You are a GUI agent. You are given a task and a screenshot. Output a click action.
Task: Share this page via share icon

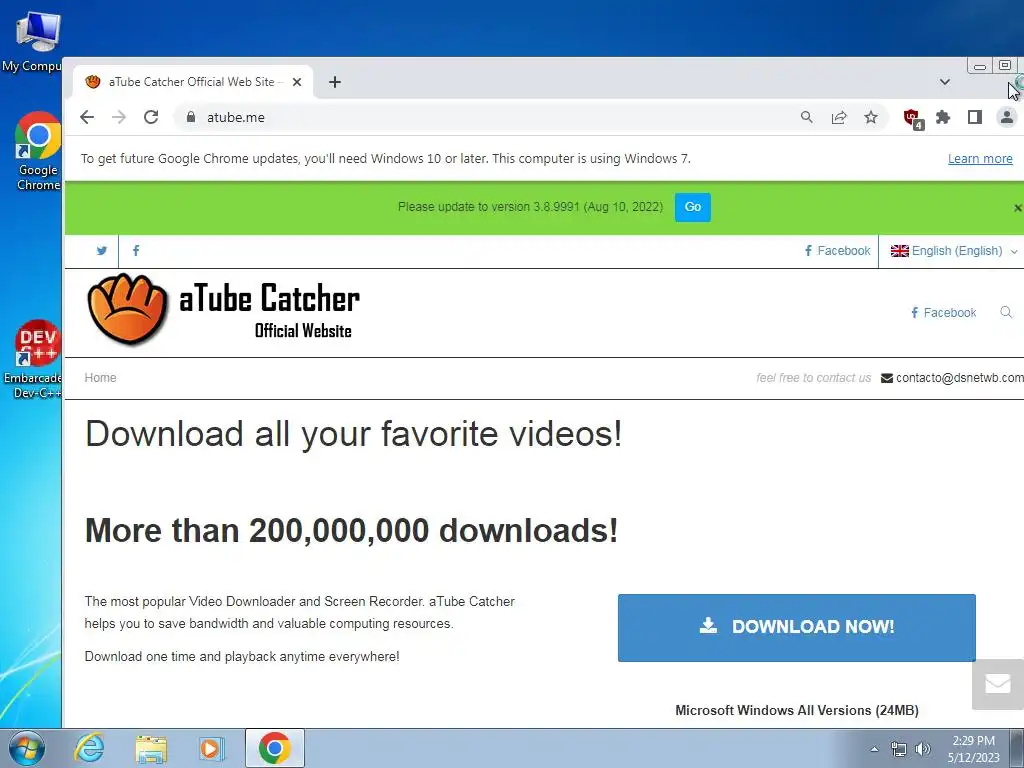point(839,118)
